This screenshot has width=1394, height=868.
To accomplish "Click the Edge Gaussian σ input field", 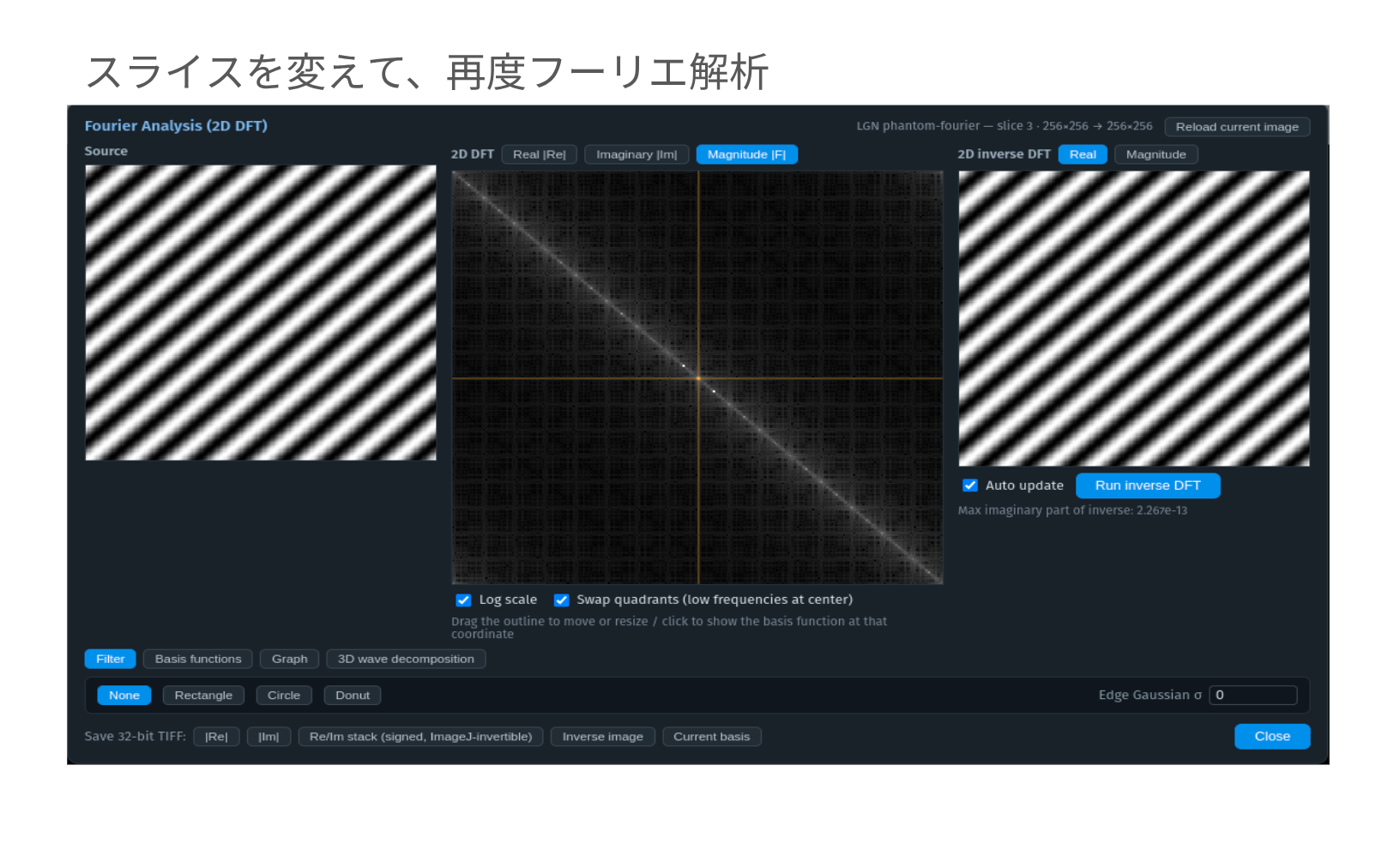I will click(x=1253, y=696).
